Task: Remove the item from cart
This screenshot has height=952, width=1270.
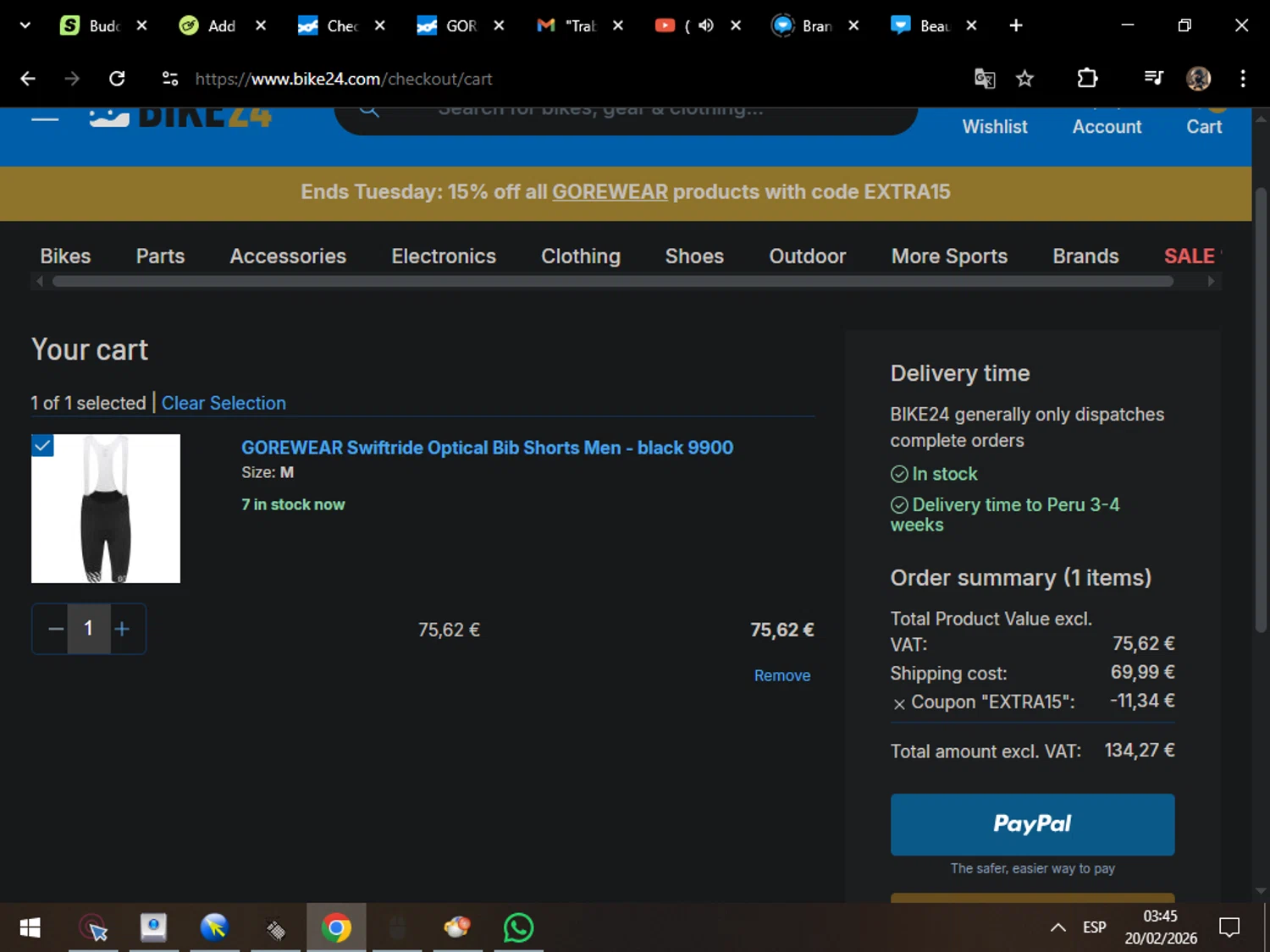Action: (782, 675)
